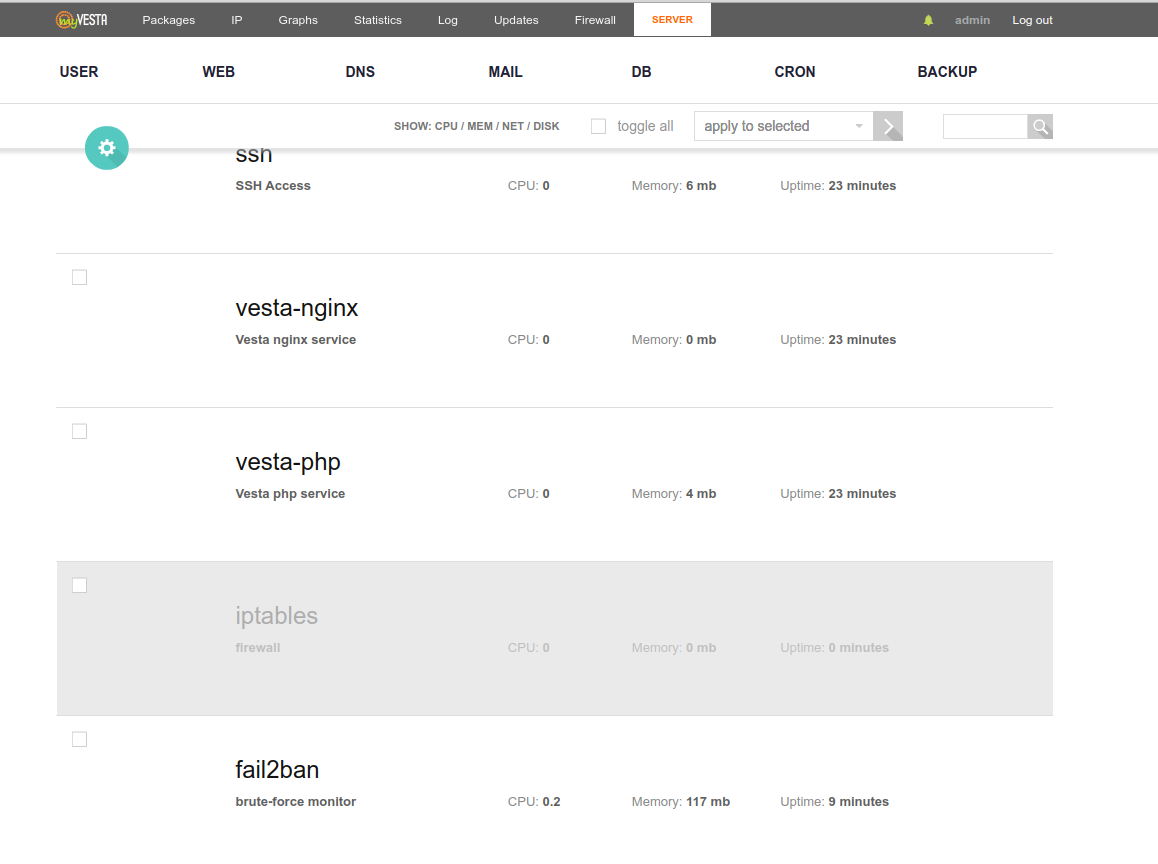Go to the DNS section
Image resolution: width=1158 pixels, height=864 pixels.
360,72
